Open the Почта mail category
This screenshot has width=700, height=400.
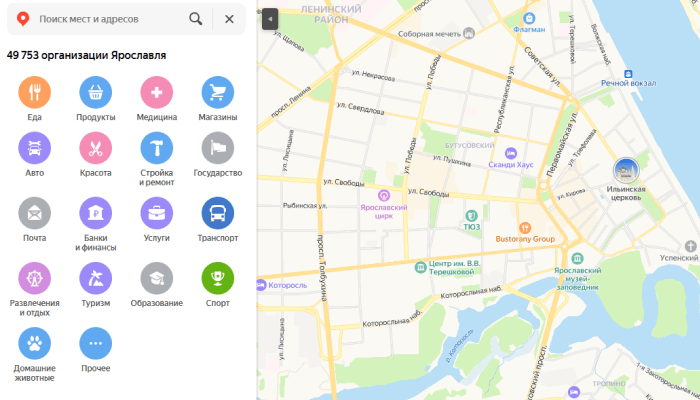(35, 214)
